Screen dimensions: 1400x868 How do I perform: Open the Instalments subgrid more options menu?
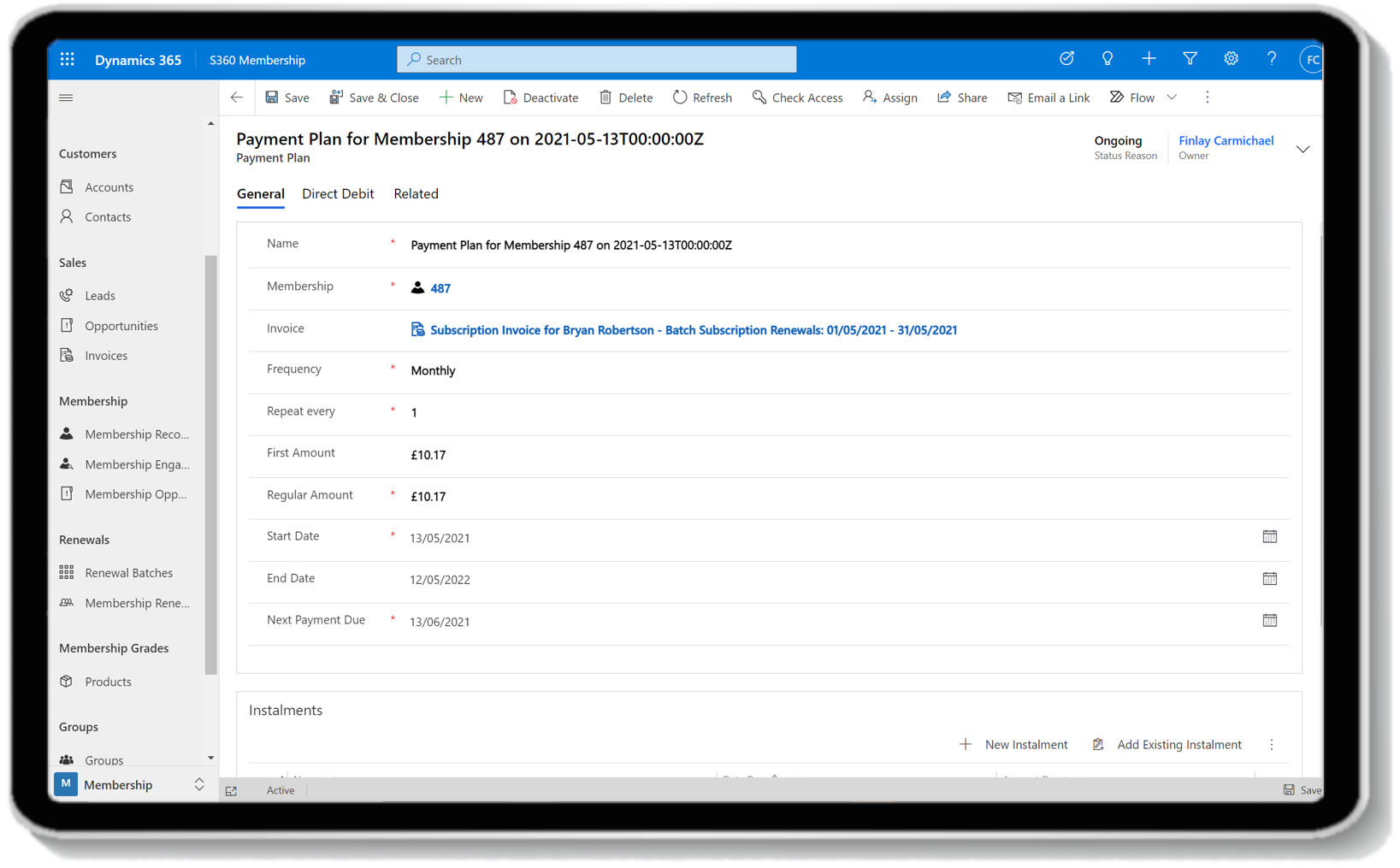(1272, 745)
